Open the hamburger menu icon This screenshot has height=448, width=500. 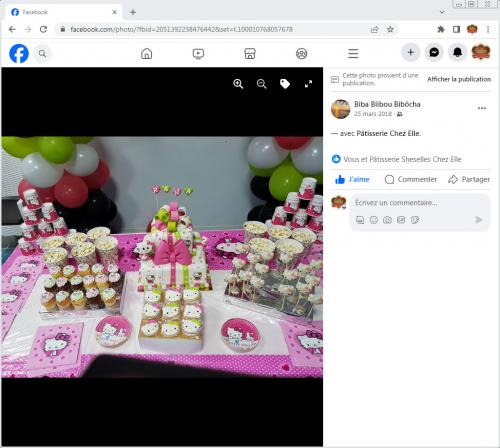point(353,53)
